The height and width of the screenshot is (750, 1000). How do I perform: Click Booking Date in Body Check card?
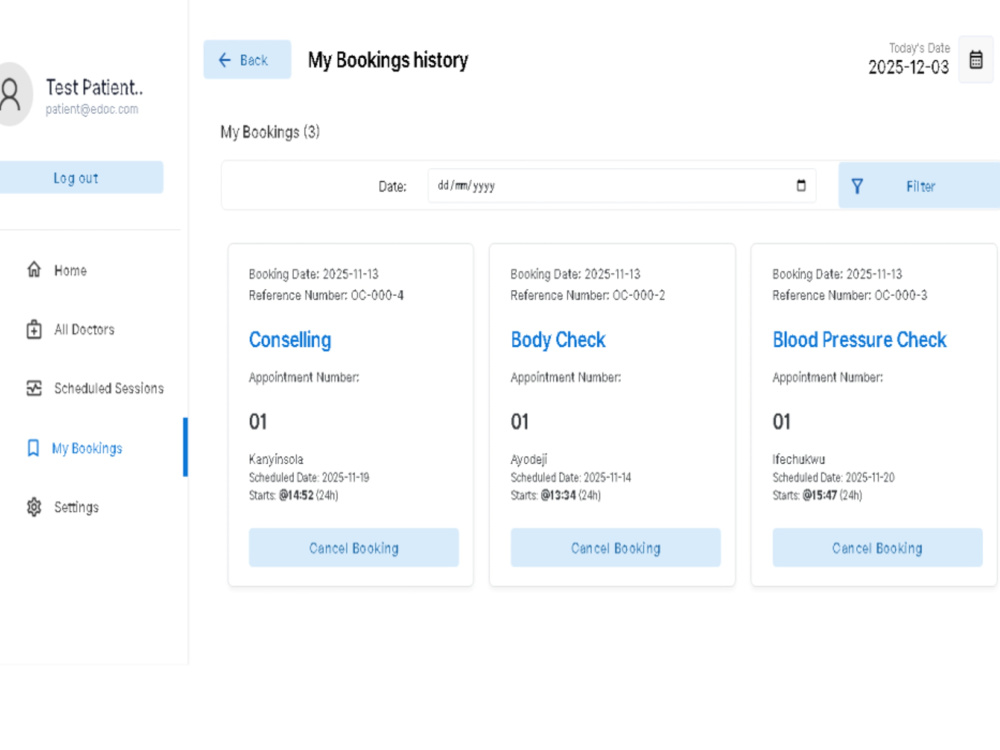[575, 274]
